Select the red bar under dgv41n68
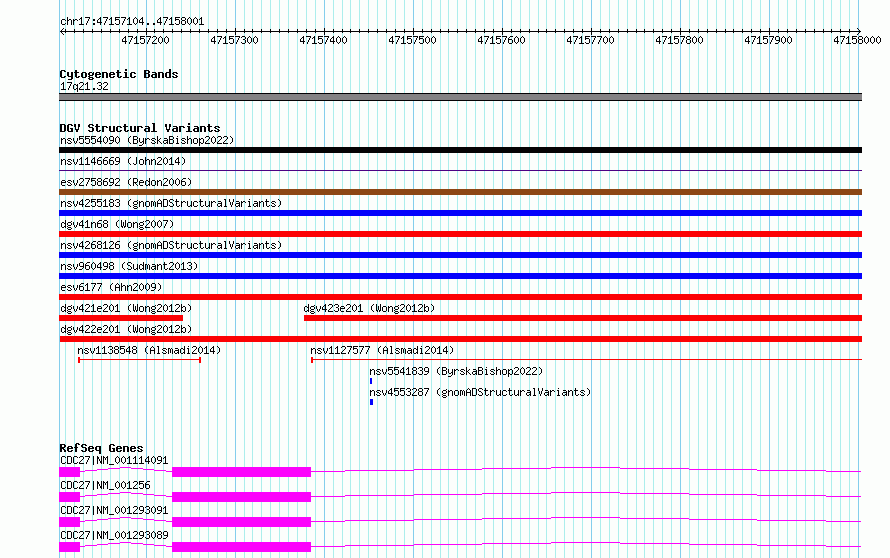The height and width of the screenshot is (558, 890). [460, 234]
